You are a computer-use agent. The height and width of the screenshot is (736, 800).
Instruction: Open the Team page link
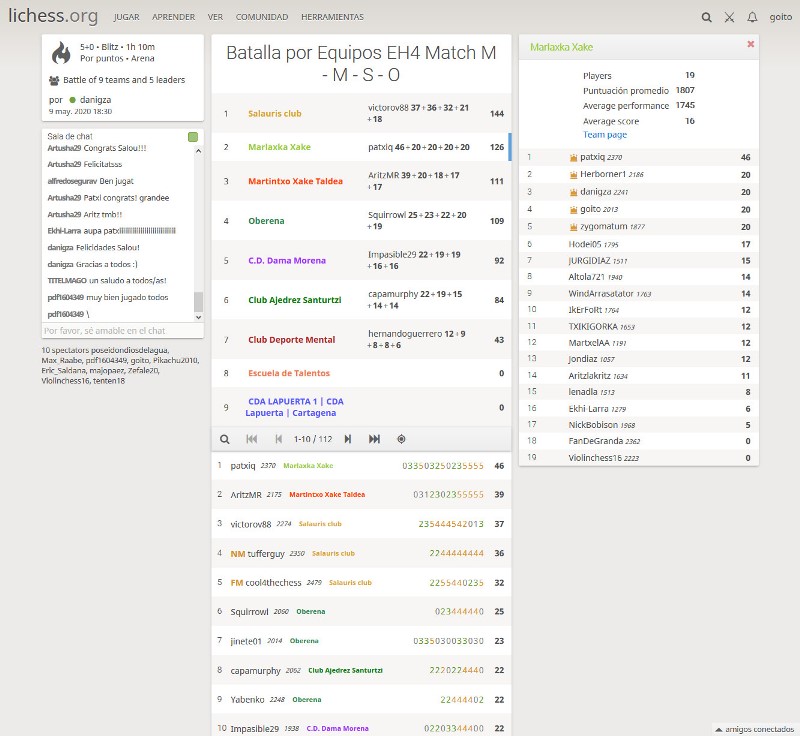pos(605,135)
